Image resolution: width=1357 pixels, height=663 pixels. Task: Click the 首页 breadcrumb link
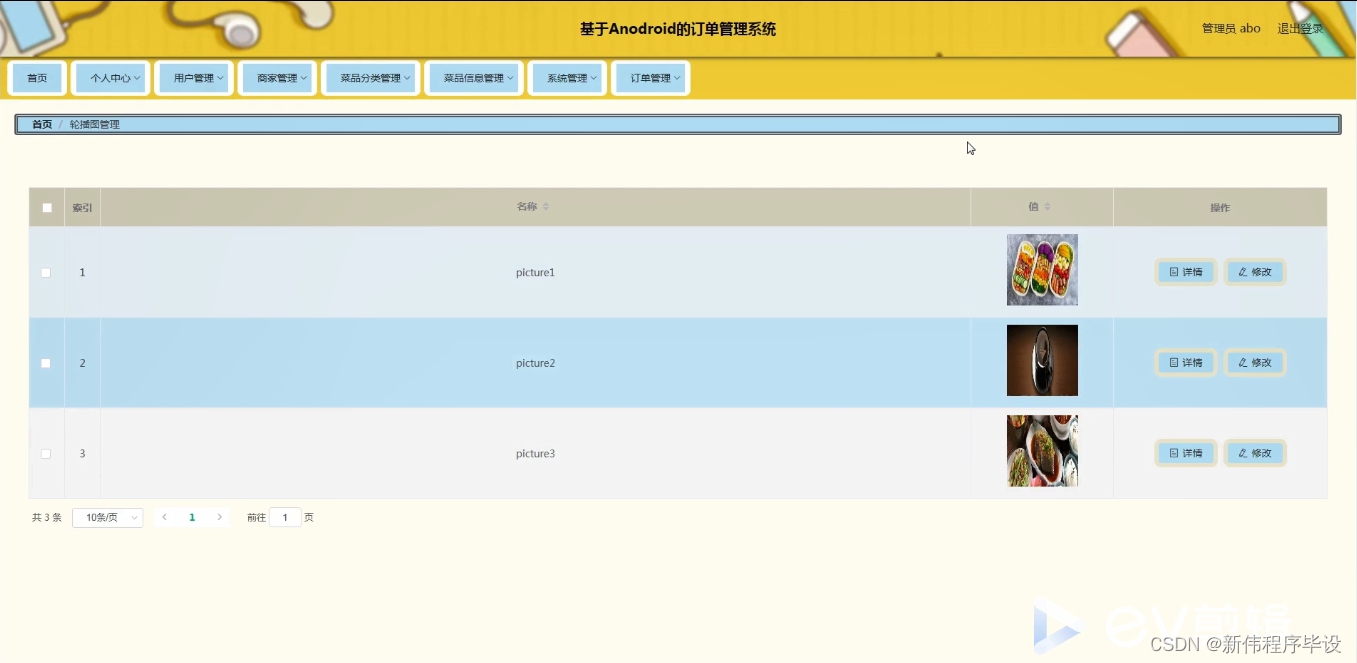42,123
